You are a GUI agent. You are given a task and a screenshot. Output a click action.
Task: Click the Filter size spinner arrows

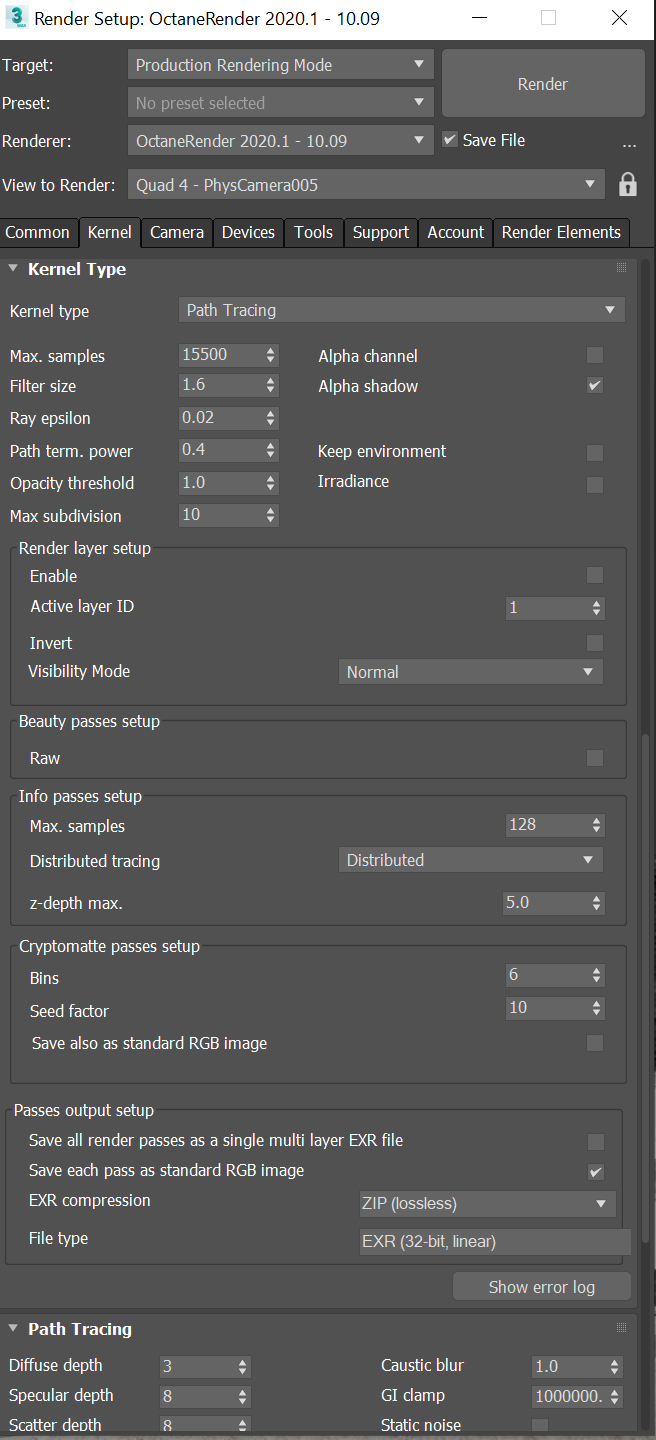coord(271,385)
